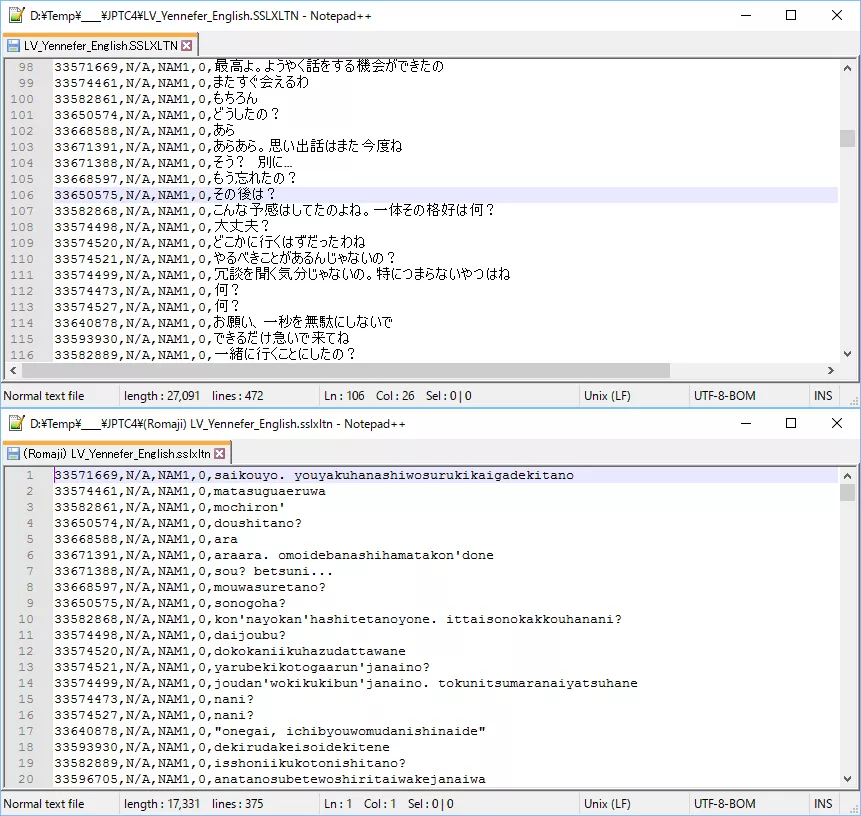
Task: Click 'UTF-8-BOM' in the Romaji window status bar
Action: 725,804
